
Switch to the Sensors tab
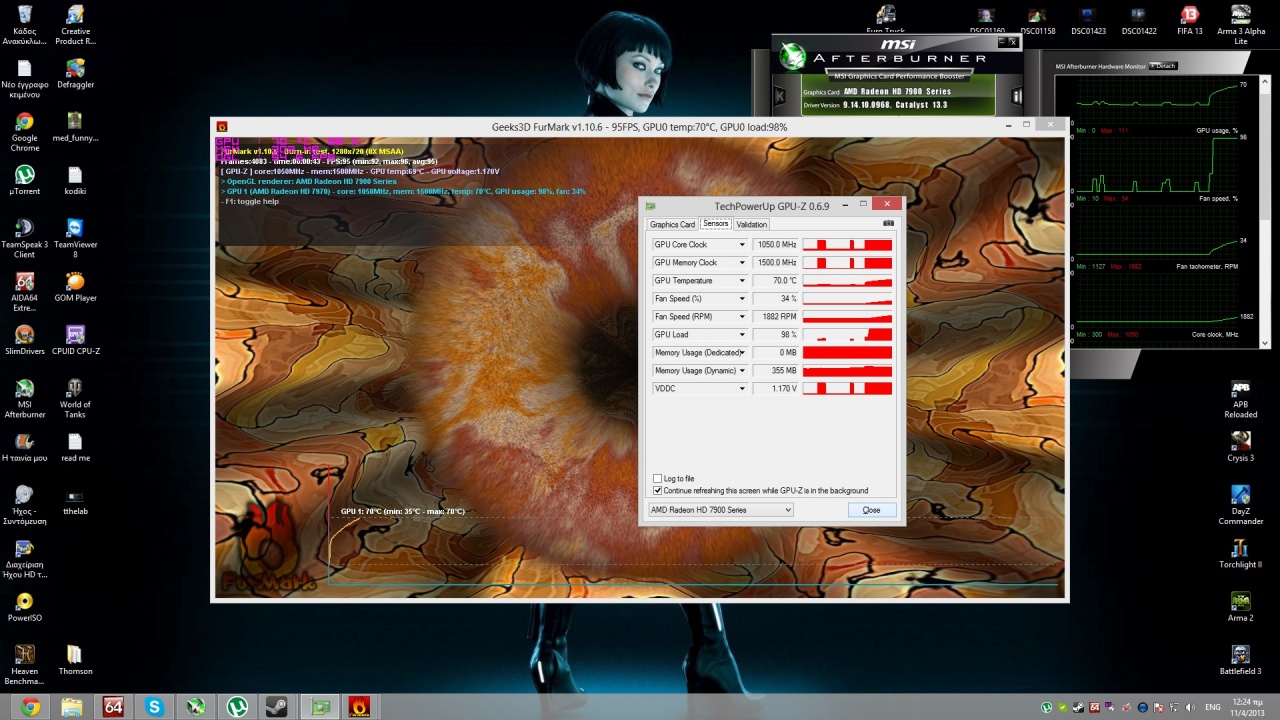715,224
